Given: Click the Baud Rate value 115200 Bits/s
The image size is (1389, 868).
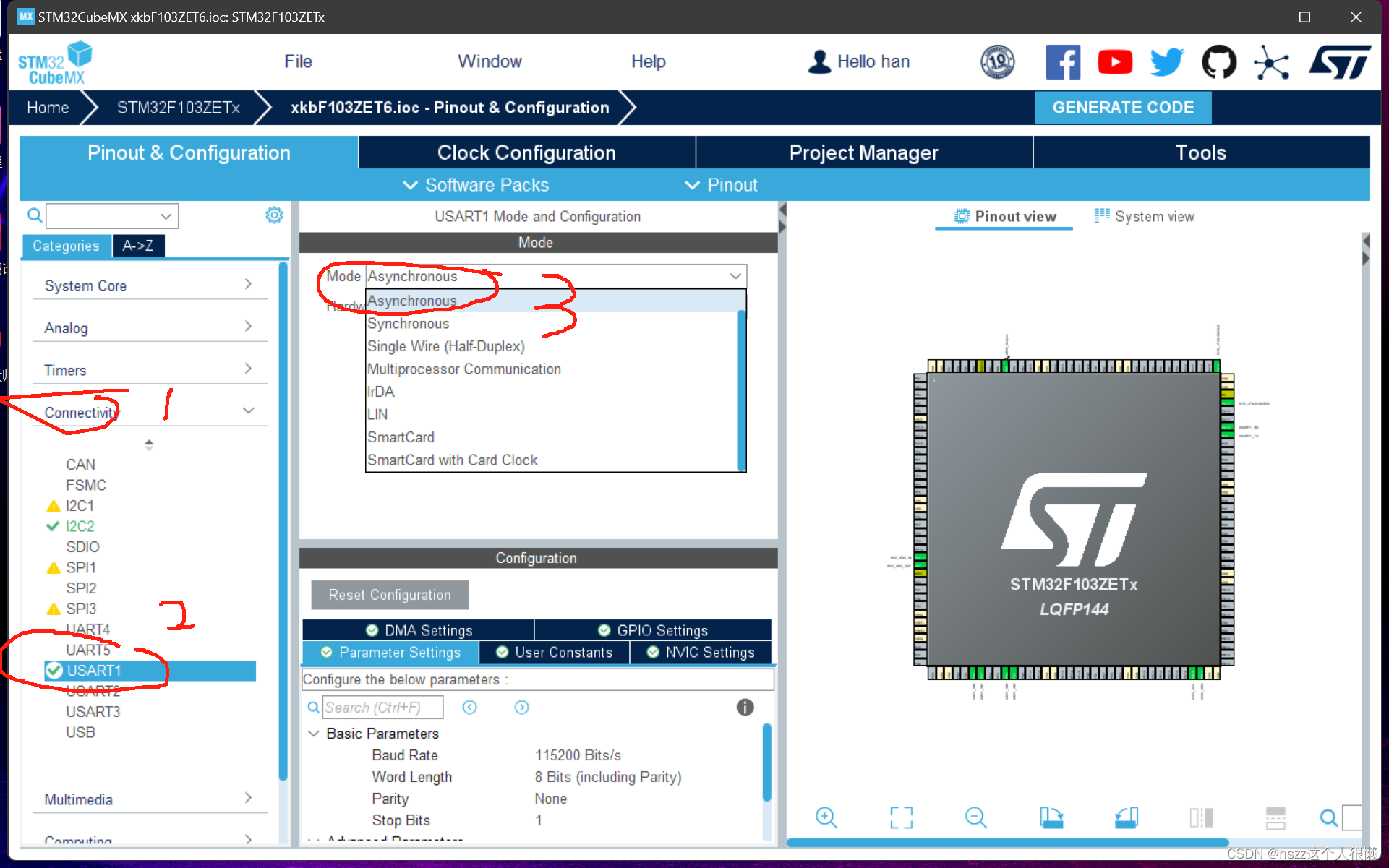Looking at the screenshot, I should tap(578, 755).
